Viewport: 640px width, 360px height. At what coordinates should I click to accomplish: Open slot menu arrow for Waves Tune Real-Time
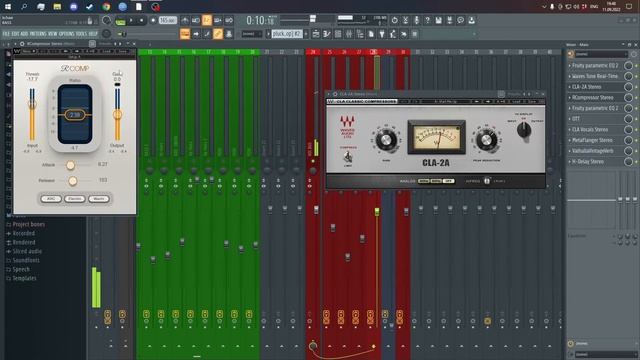pos(570,76)
